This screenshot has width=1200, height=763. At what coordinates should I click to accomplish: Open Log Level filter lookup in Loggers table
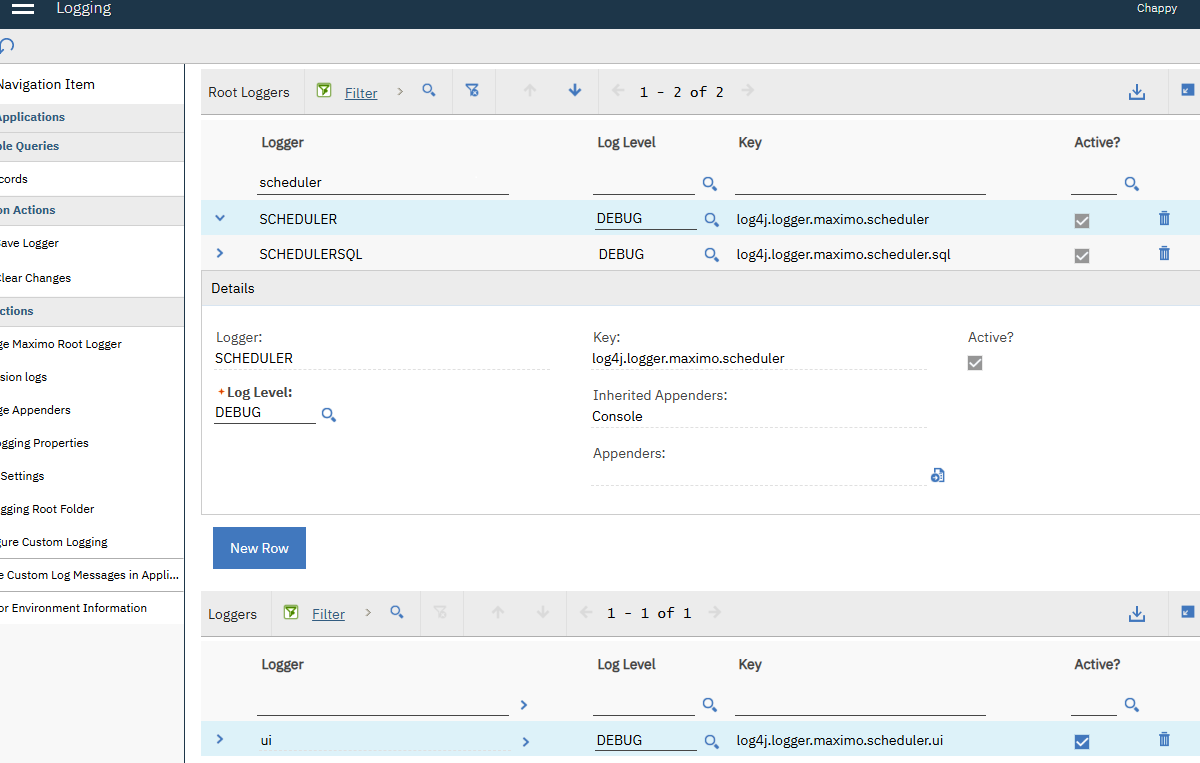(x=710, y=705)
